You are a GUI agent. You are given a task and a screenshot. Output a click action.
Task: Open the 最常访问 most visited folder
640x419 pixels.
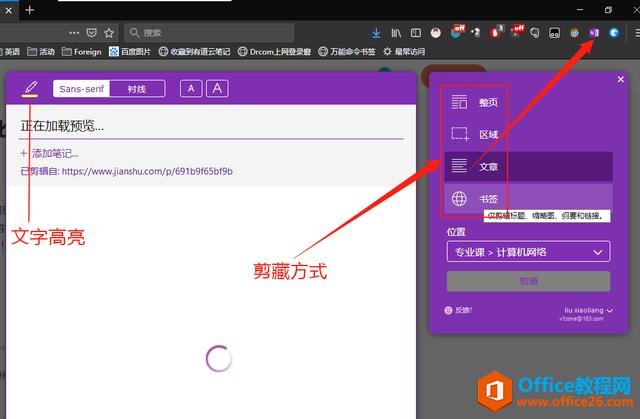tap(404, 51)
